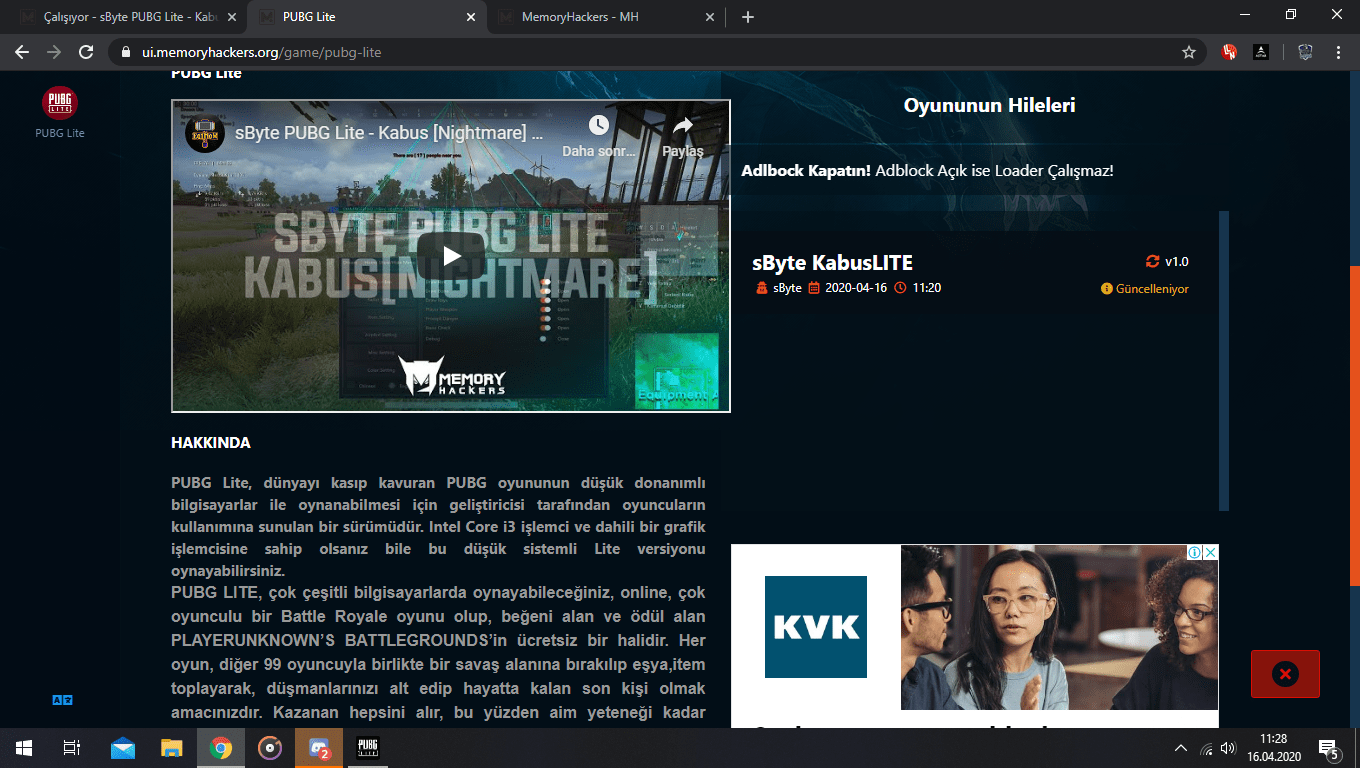Click the lock icon in the address bar
Viewport: 1360px width, 768px height.
[x=126, y=52]
